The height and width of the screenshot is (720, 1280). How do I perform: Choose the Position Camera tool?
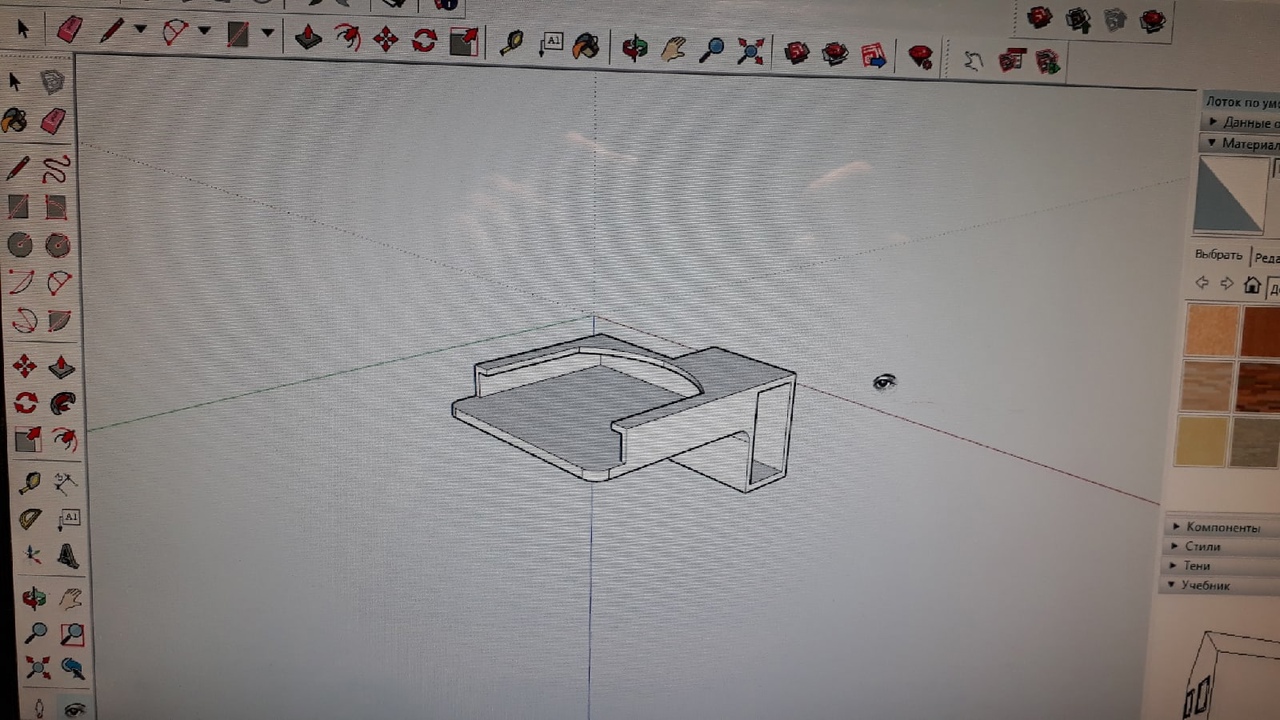pyautogui.click(x=39, y=708)
